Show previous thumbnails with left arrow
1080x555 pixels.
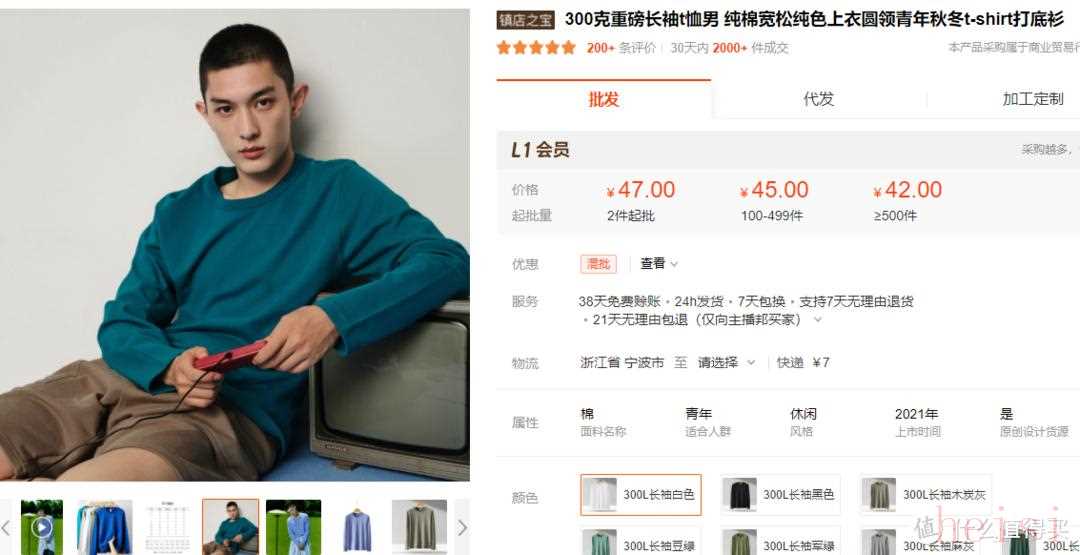(x=6, y=527)
